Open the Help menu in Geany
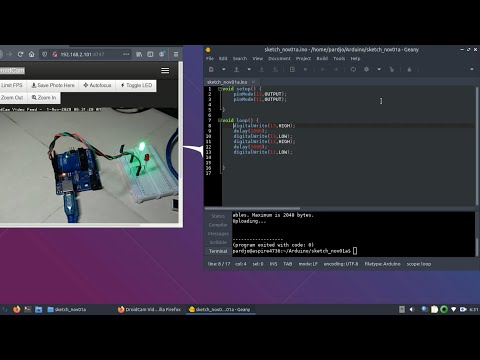 (355, 58)
